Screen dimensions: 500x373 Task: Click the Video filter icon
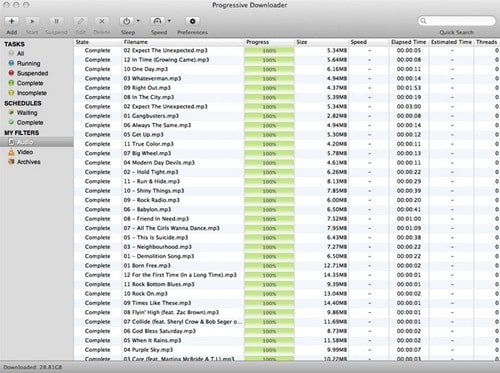(x=11, y=152)
